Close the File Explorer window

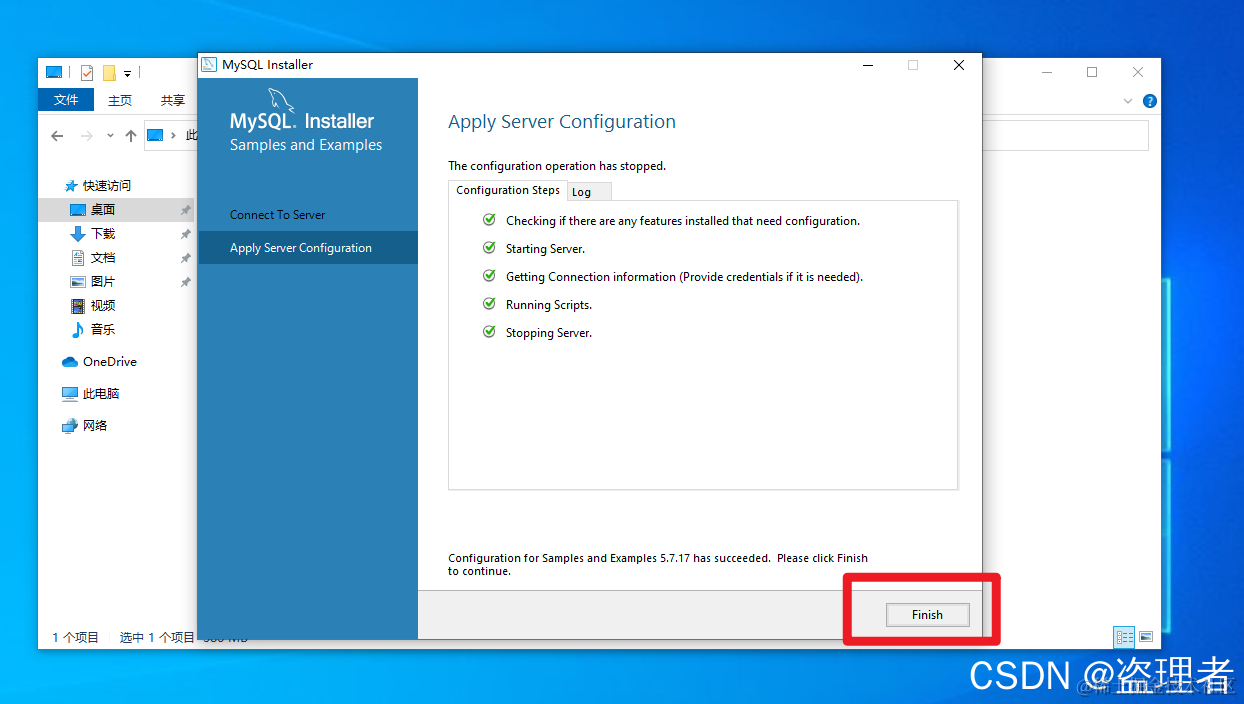pyautogui.click(x=1138, y=72)
